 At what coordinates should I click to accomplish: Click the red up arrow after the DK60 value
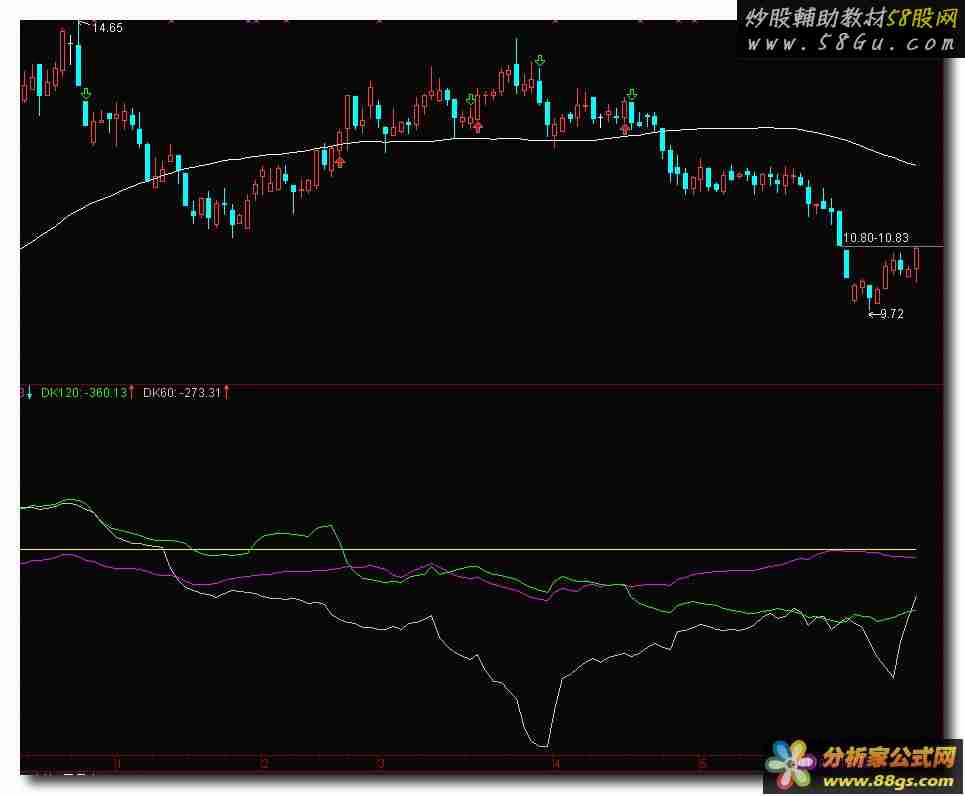[x=227, y=393]
